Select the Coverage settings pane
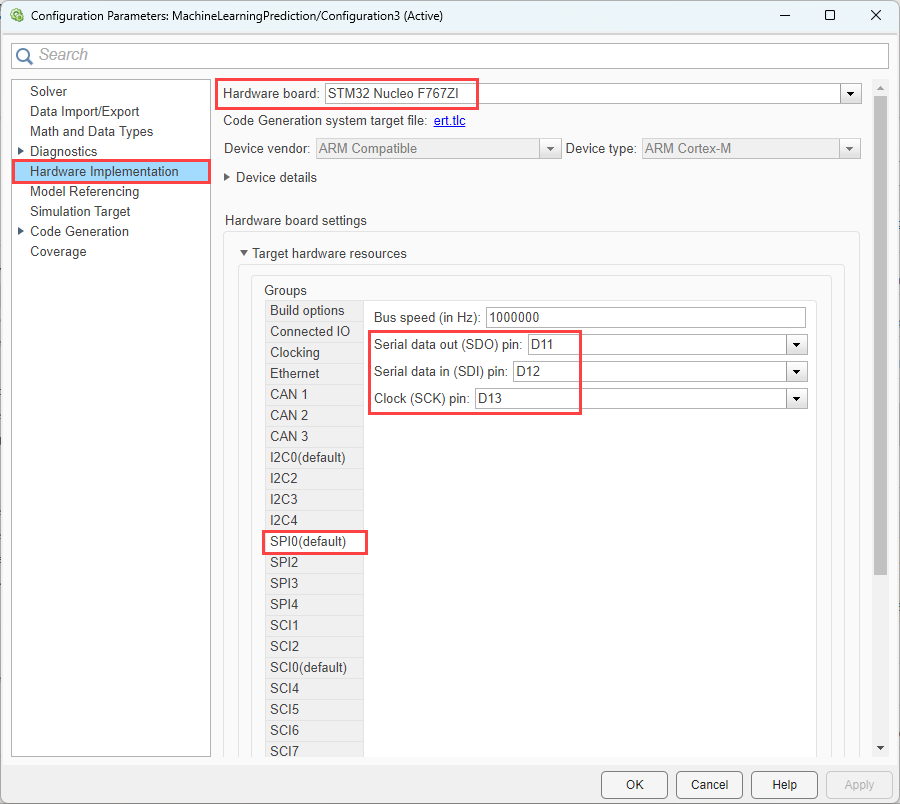The width and height of the screenshot is (900, 804). pos(58,251)
